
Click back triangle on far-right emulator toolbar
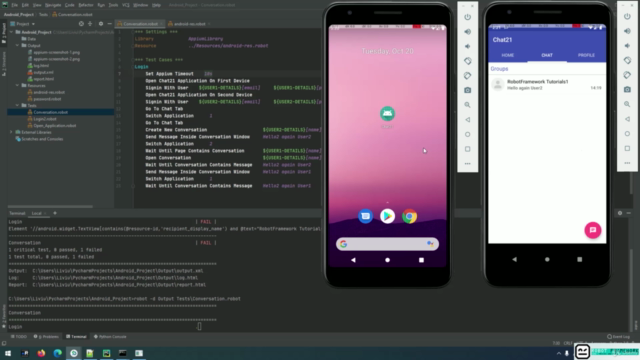click(x=627, y=119)
